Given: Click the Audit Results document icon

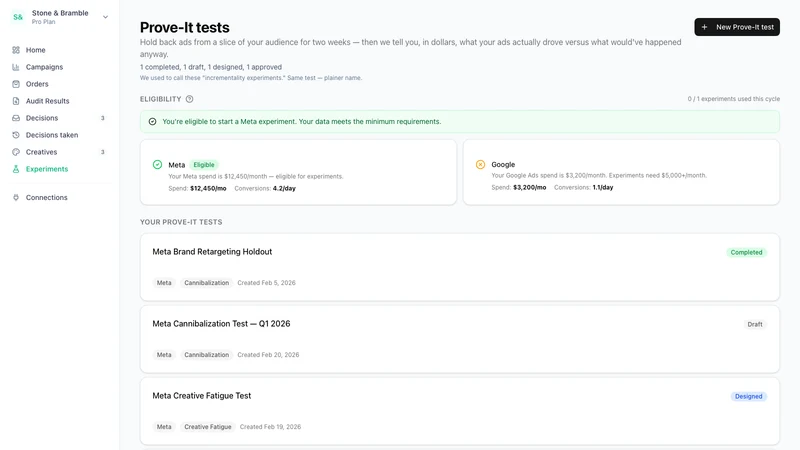Looking at the screenshot, I should click(16, 101).
